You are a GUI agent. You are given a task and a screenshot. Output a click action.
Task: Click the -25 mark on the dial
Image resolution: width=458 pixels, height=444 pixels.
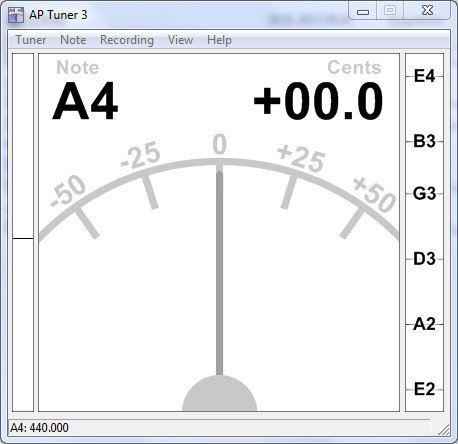141,155
